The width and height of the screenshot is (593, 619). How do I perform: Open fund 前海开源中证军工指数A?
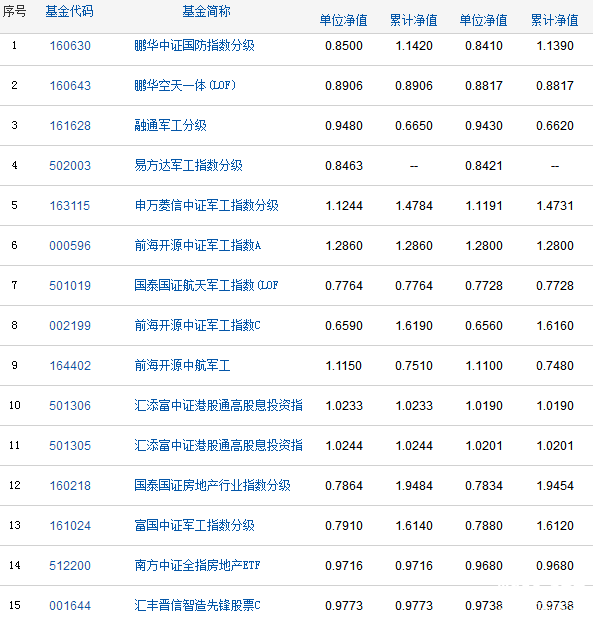[x=197, y=246]
